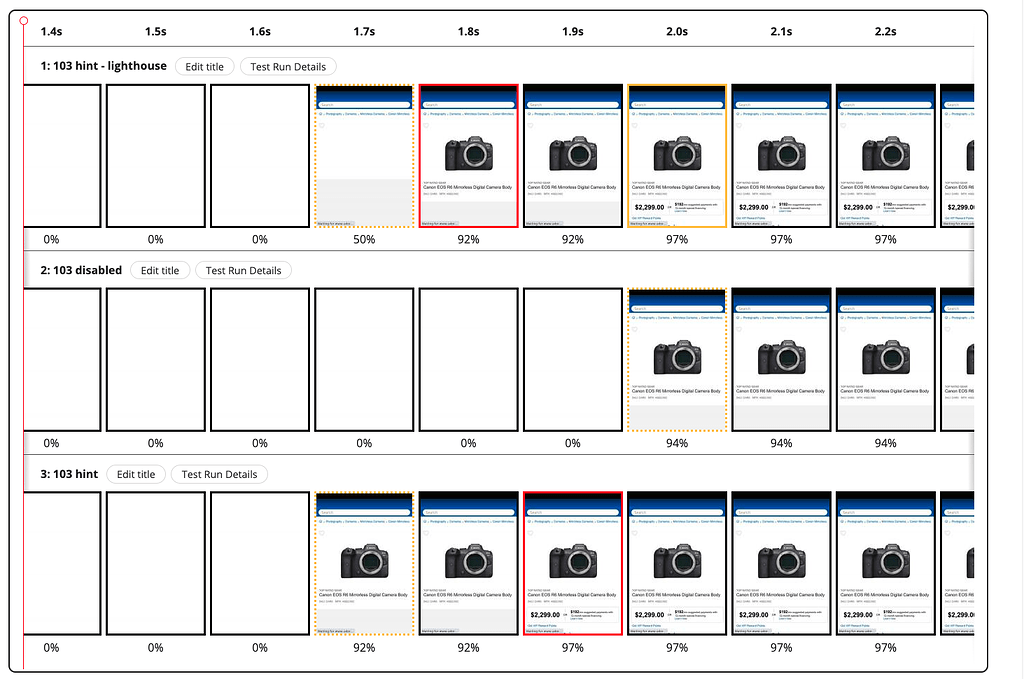The height and width of the screenshot is (679, 1024).
Task: Click Edit title for the lighthouse run
Action: coord(204,66)
